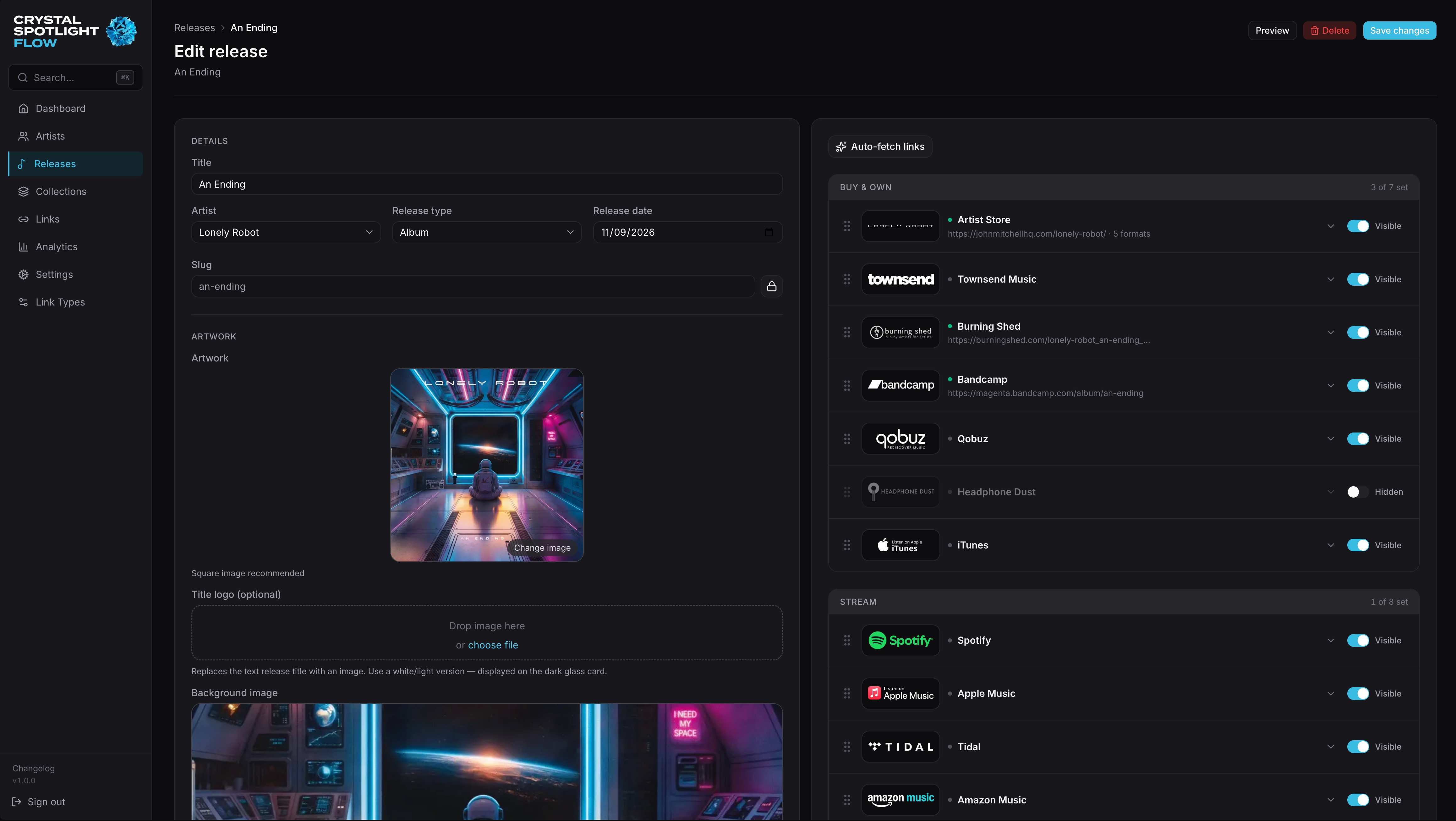The height and width of the screenshot is (821, 1456).
Task: Open Collections in the sidebar
Action: coord(76,192)
